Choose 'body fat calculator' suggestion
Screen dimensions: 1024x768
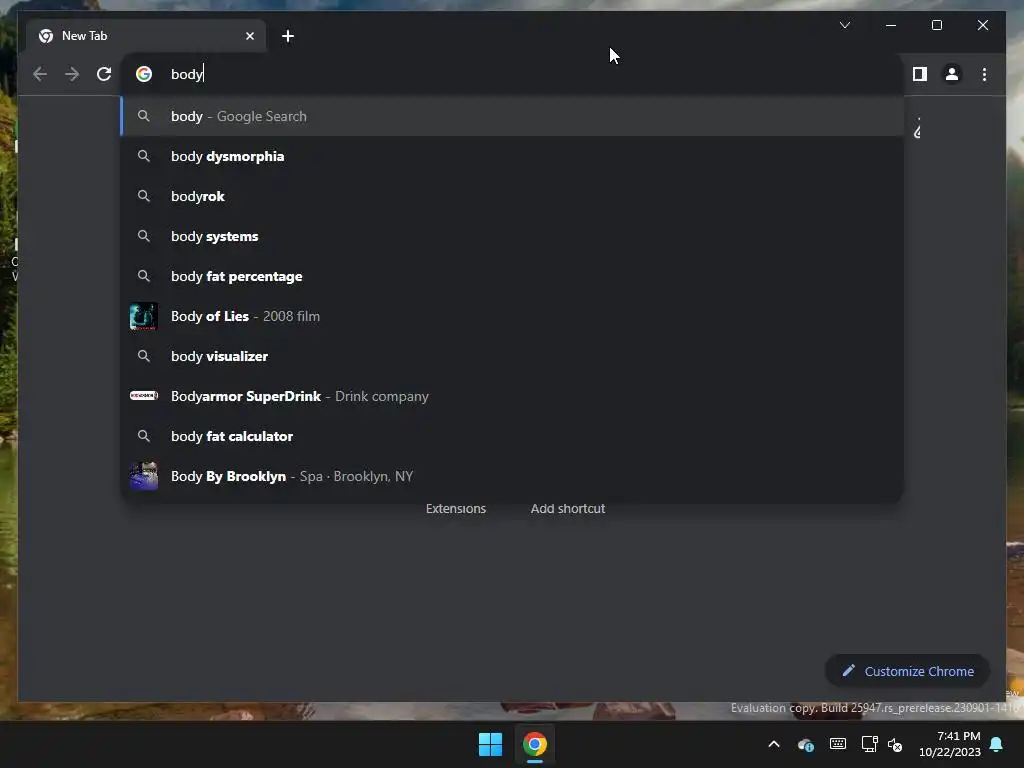point(513,436)
